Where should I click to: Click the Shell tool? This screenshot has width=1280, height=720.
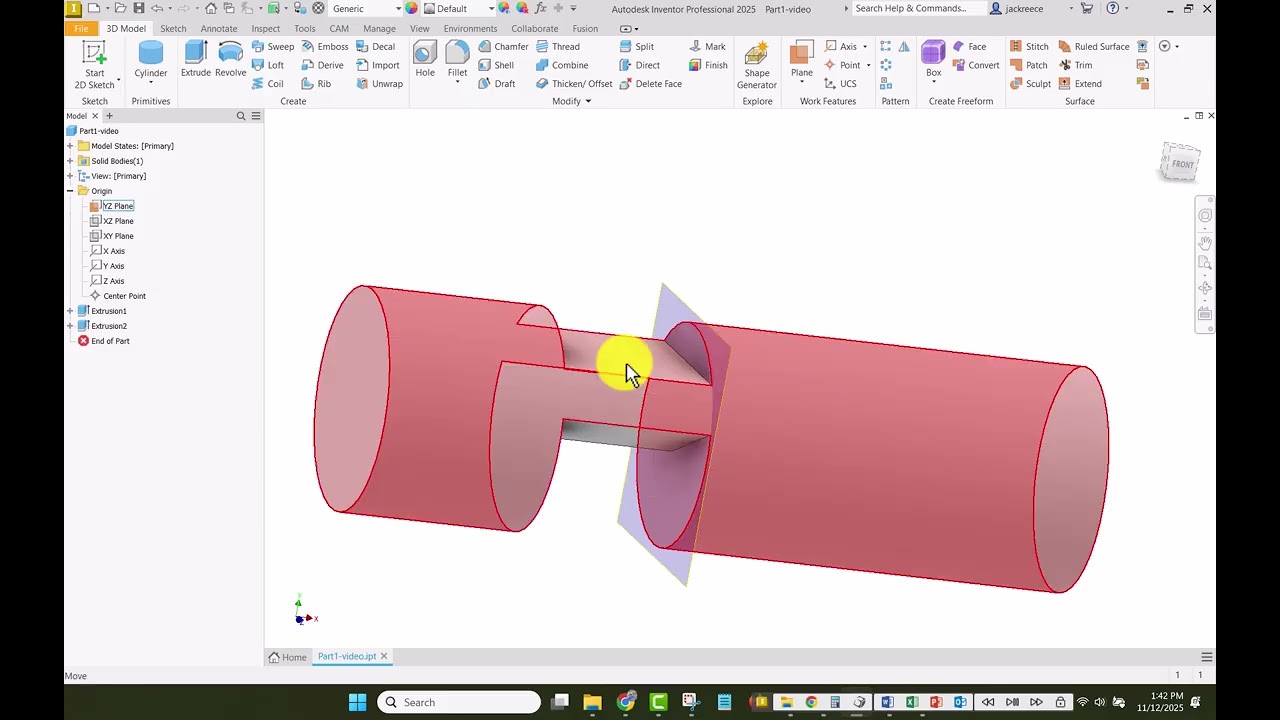coord(496,65)
